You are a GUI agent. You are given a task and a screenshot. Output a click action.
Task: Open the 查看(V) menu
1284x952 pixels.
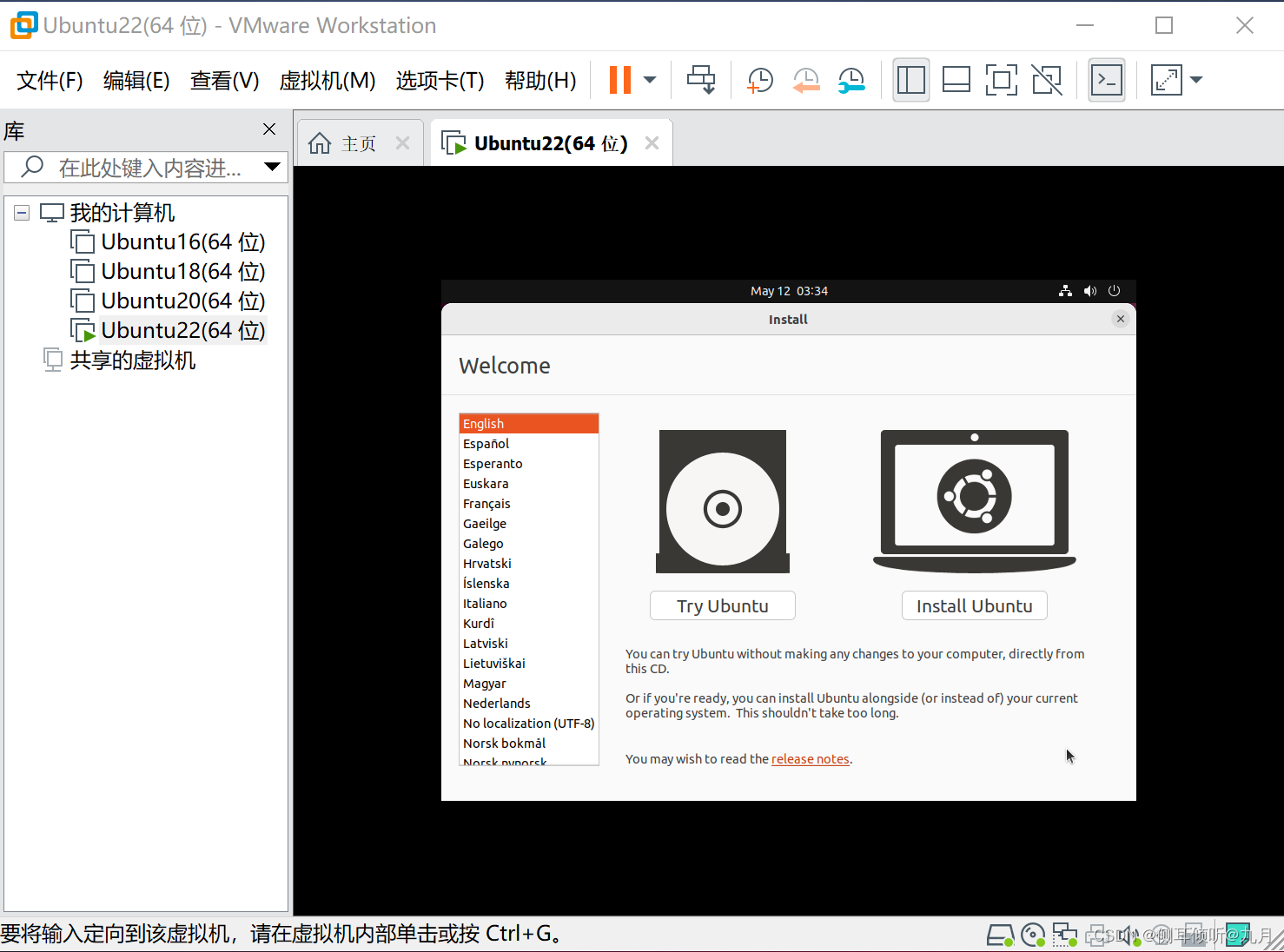pos(224,81)
